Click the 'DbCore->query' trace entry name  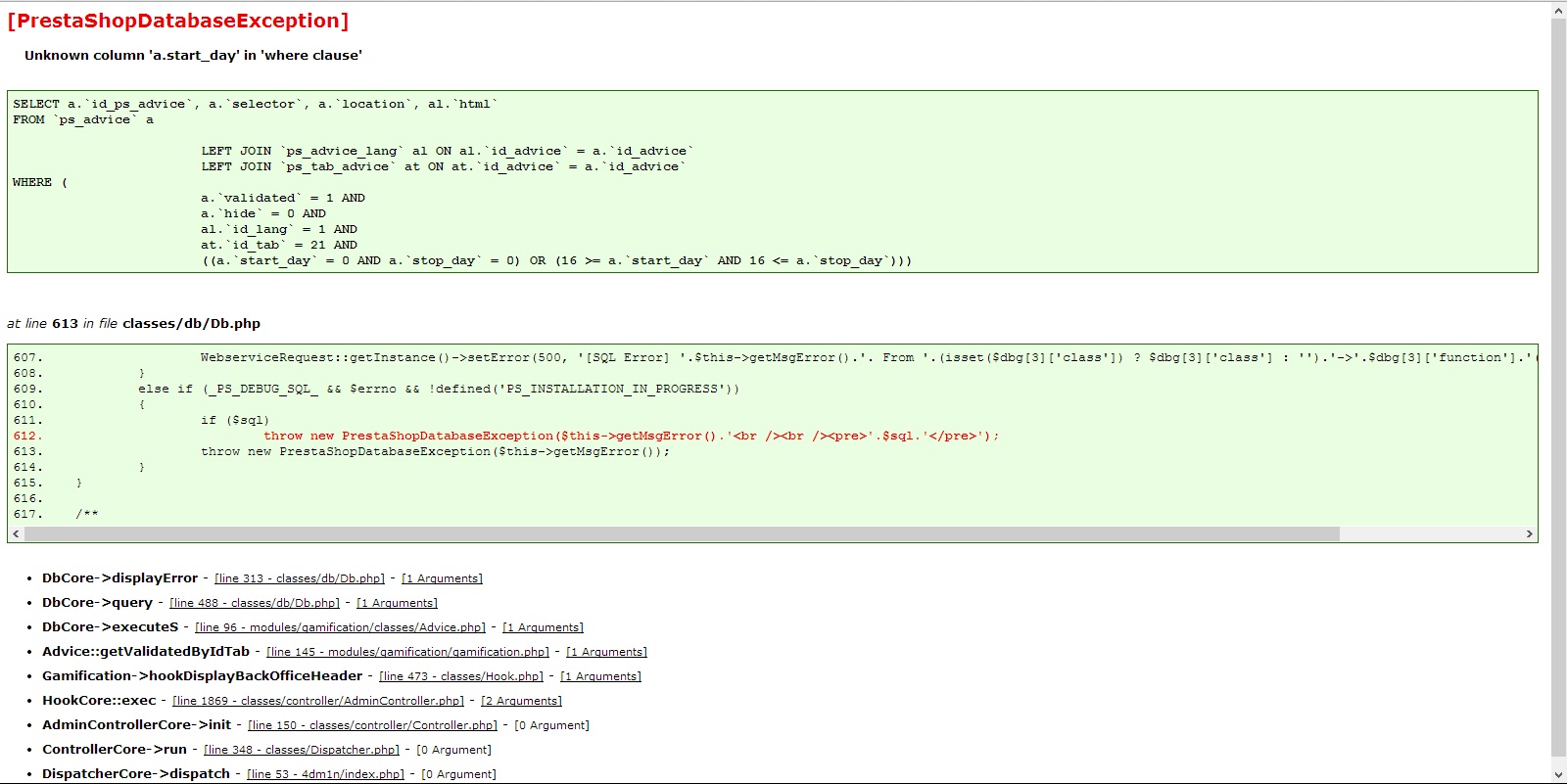tap(97, 603)
